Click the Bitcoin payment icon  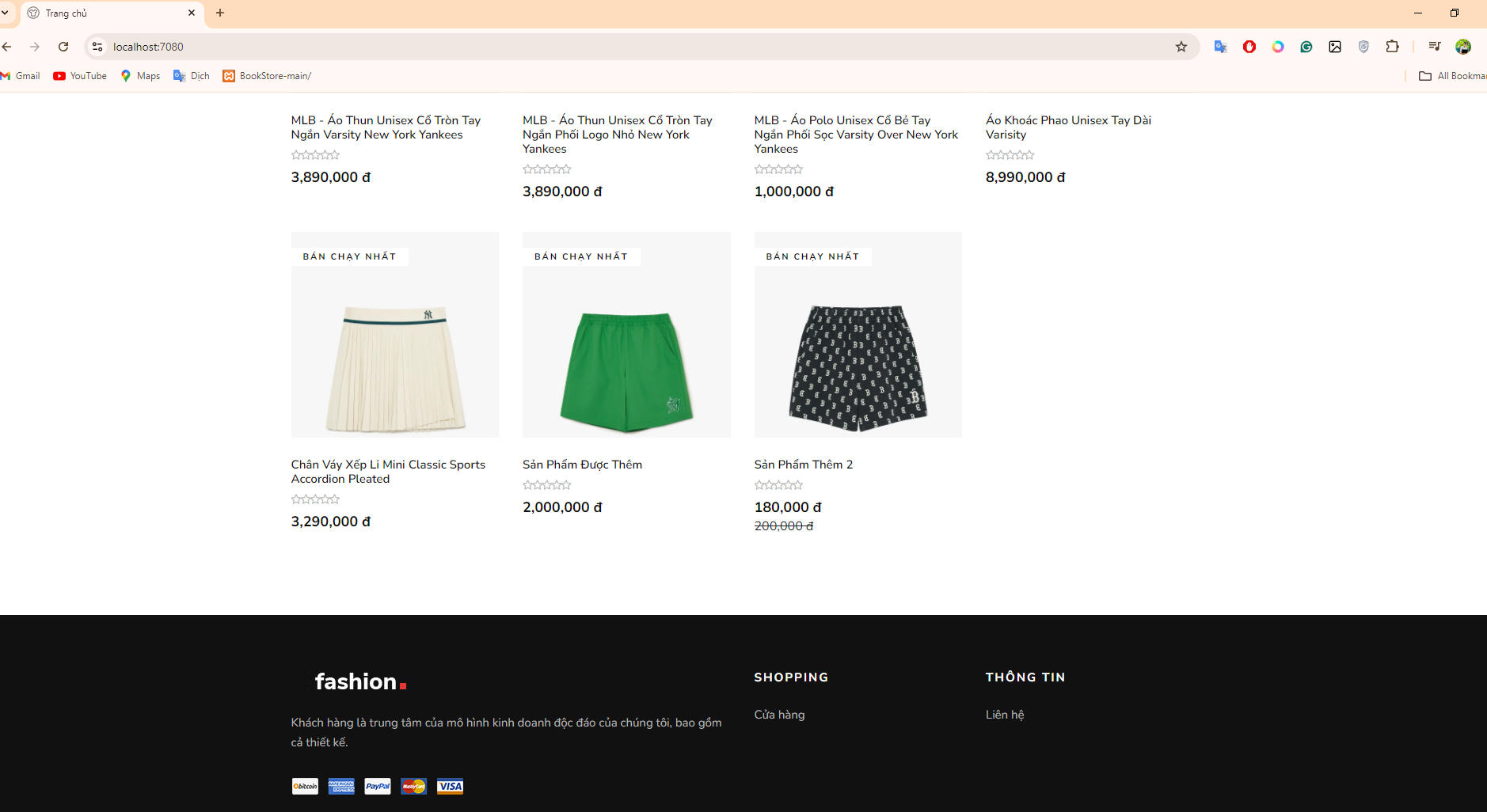305,786
